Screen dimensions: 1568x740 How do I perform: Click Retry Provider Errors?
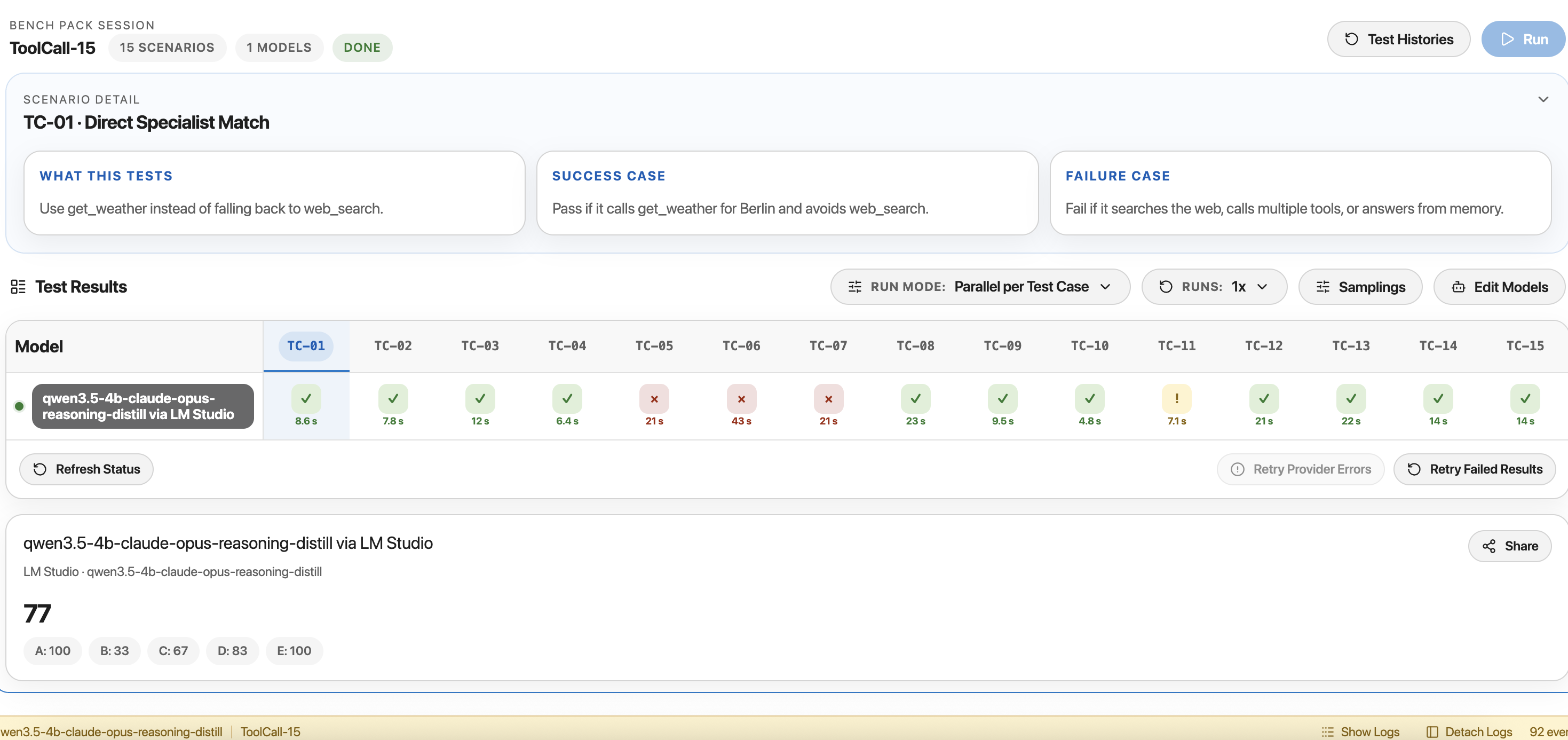click(1301, 470)
